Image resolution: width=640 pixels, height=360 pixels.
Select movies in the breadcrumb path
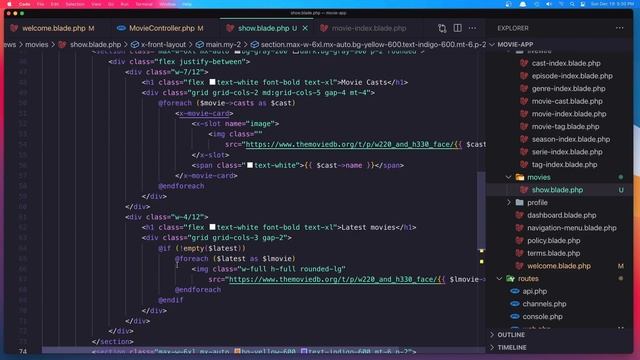click(x=37, y=44)
